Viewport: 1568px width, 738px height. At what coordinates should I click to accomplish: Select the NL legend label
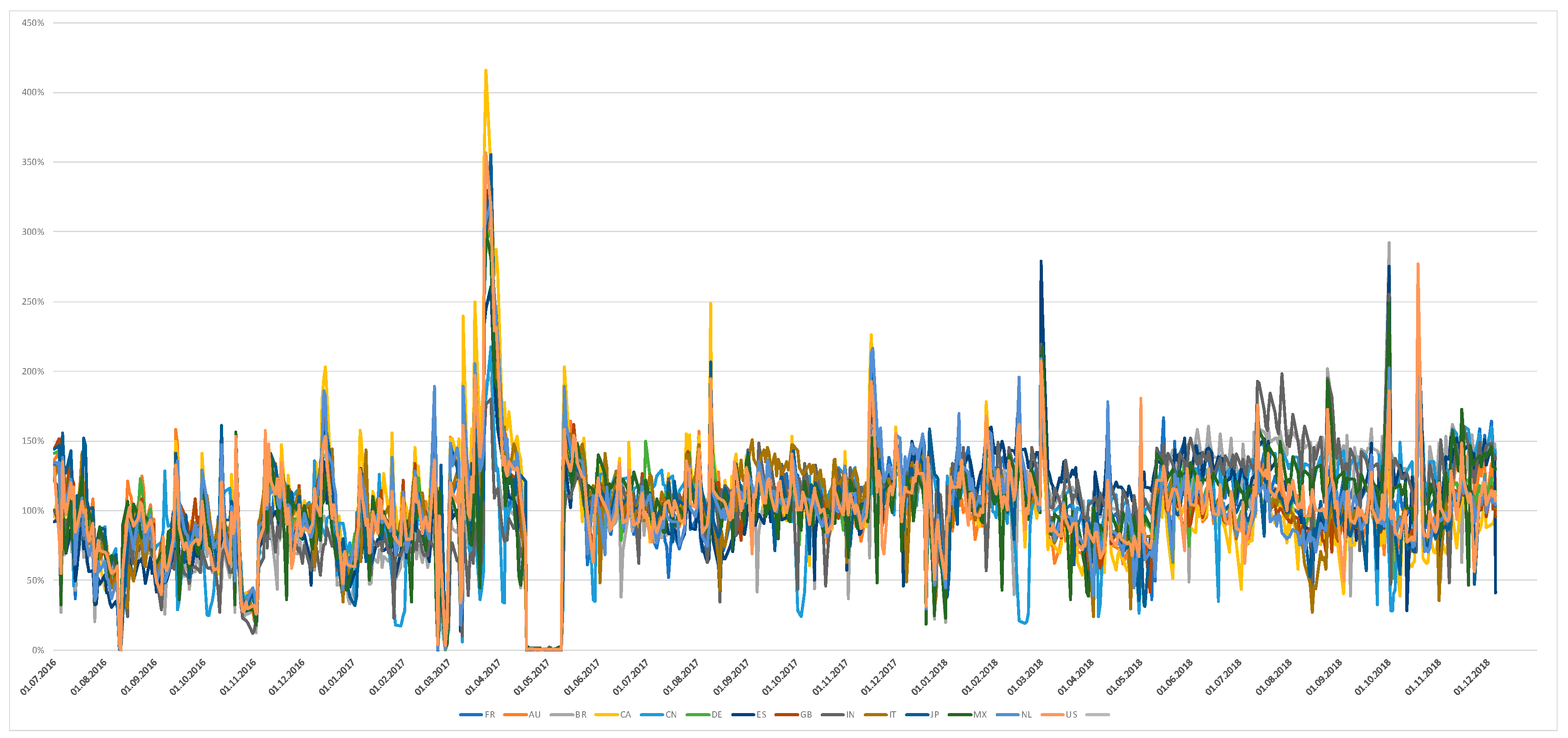point(1026,714)
